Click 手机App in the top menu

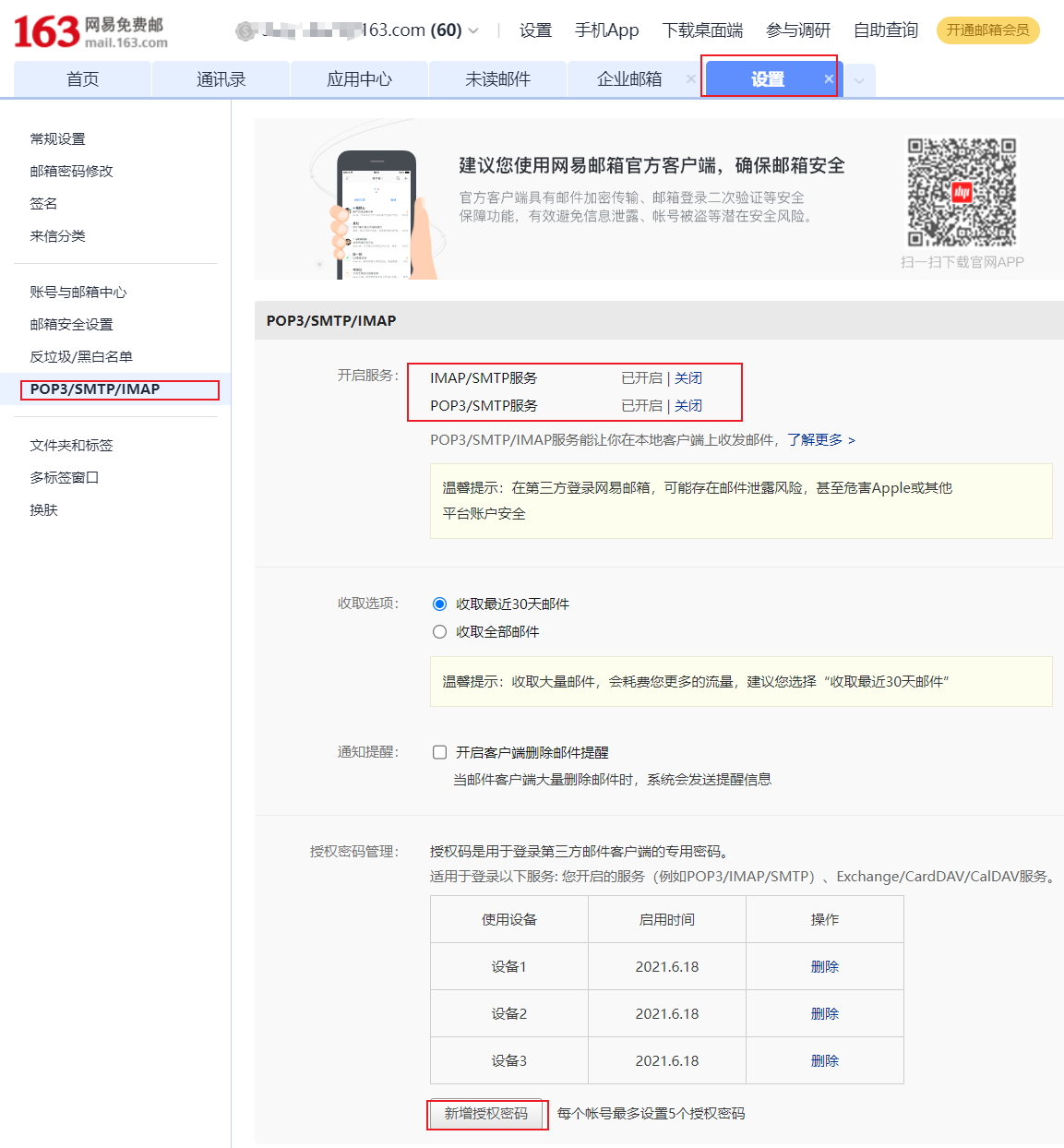pos(606,30)
